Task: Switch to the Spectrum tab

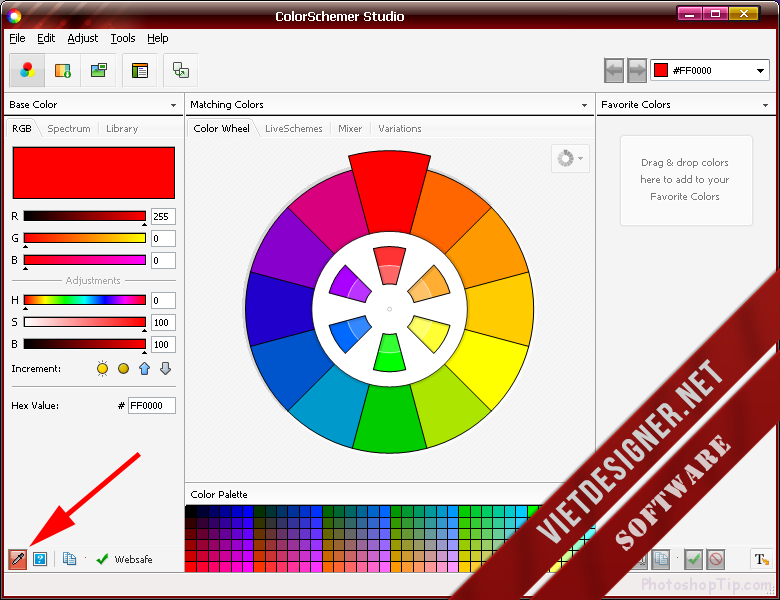Action: pos(69,128)
